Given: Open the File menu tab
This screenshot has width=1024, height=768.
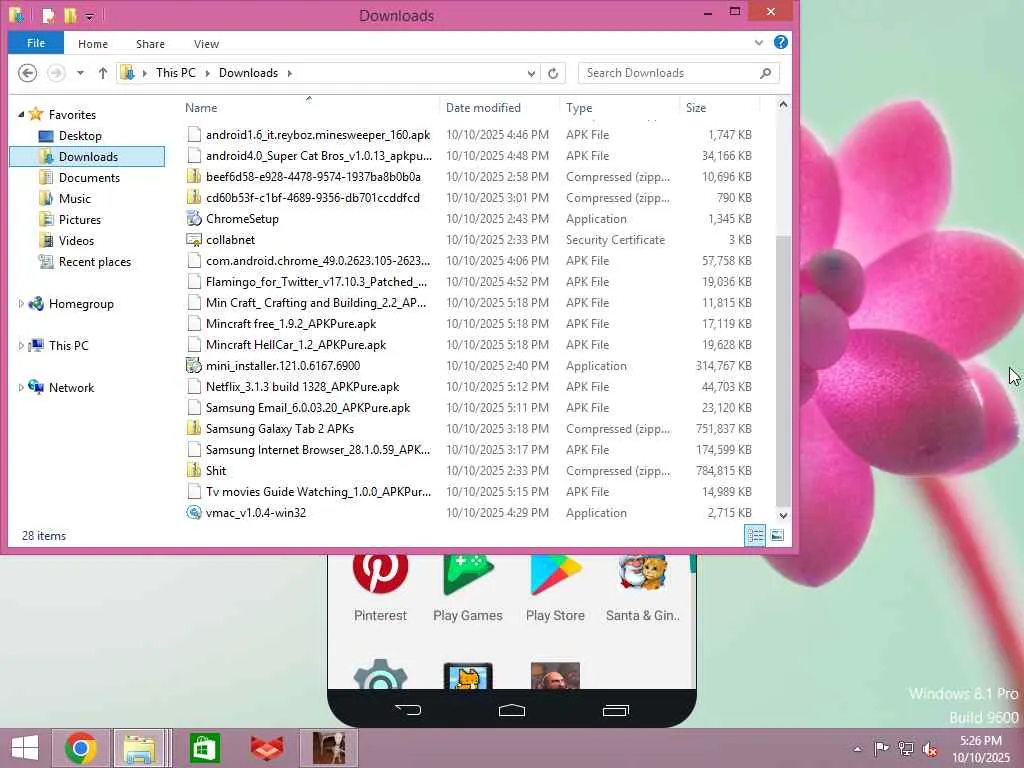Looking at the screenshot, I should tap(36, 43).
